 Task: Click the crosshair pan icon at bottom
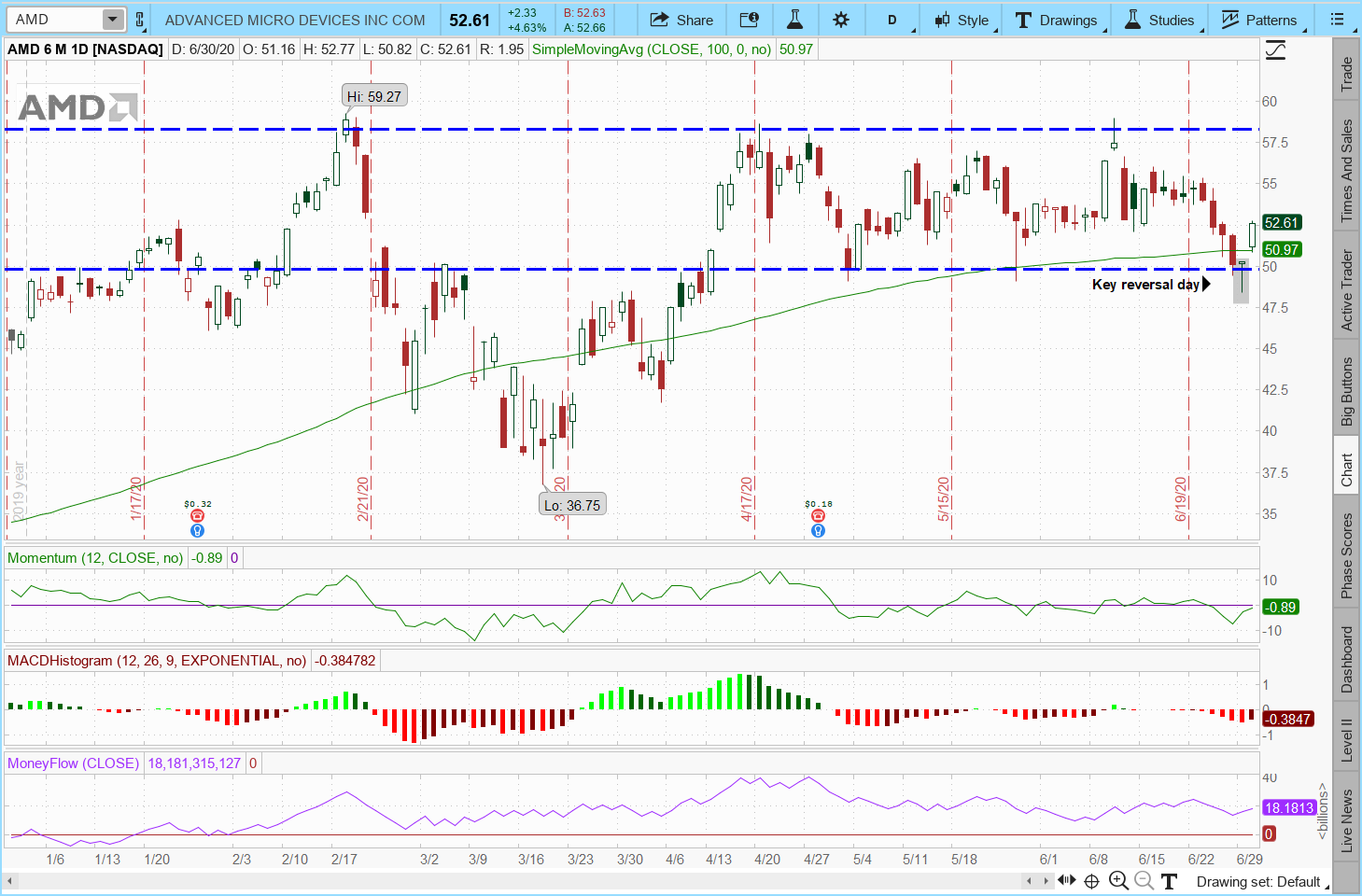pyautogui.click(x=1091, y=881)
